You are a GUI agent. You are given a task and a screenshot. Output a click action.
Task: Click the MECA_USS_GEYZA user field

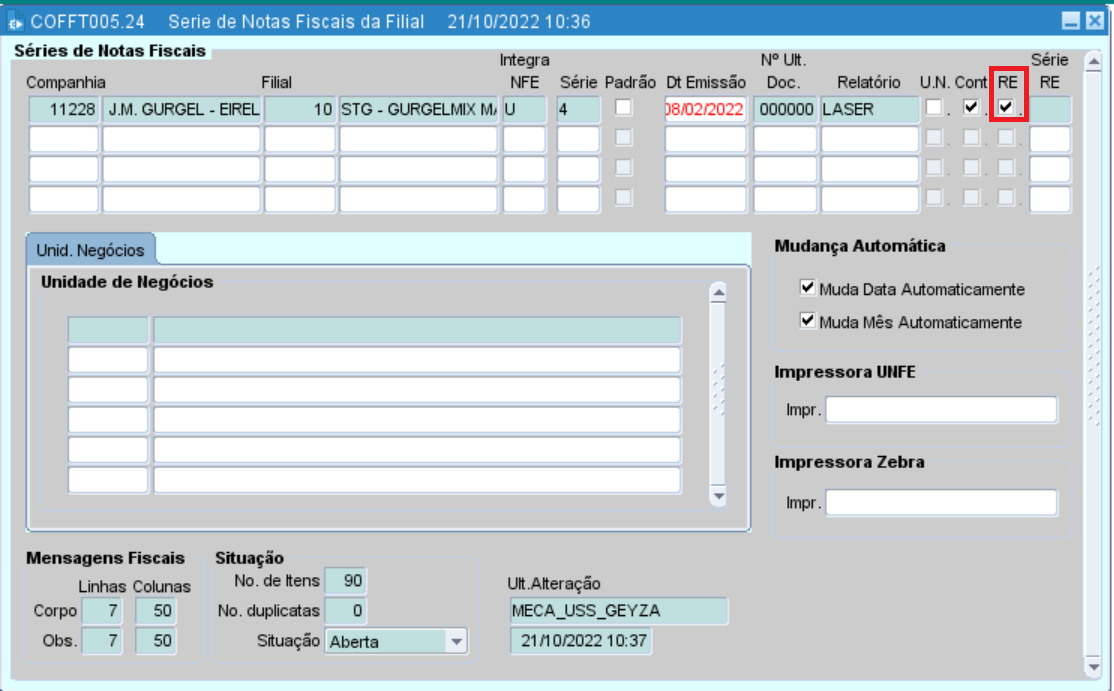point(618,611)
